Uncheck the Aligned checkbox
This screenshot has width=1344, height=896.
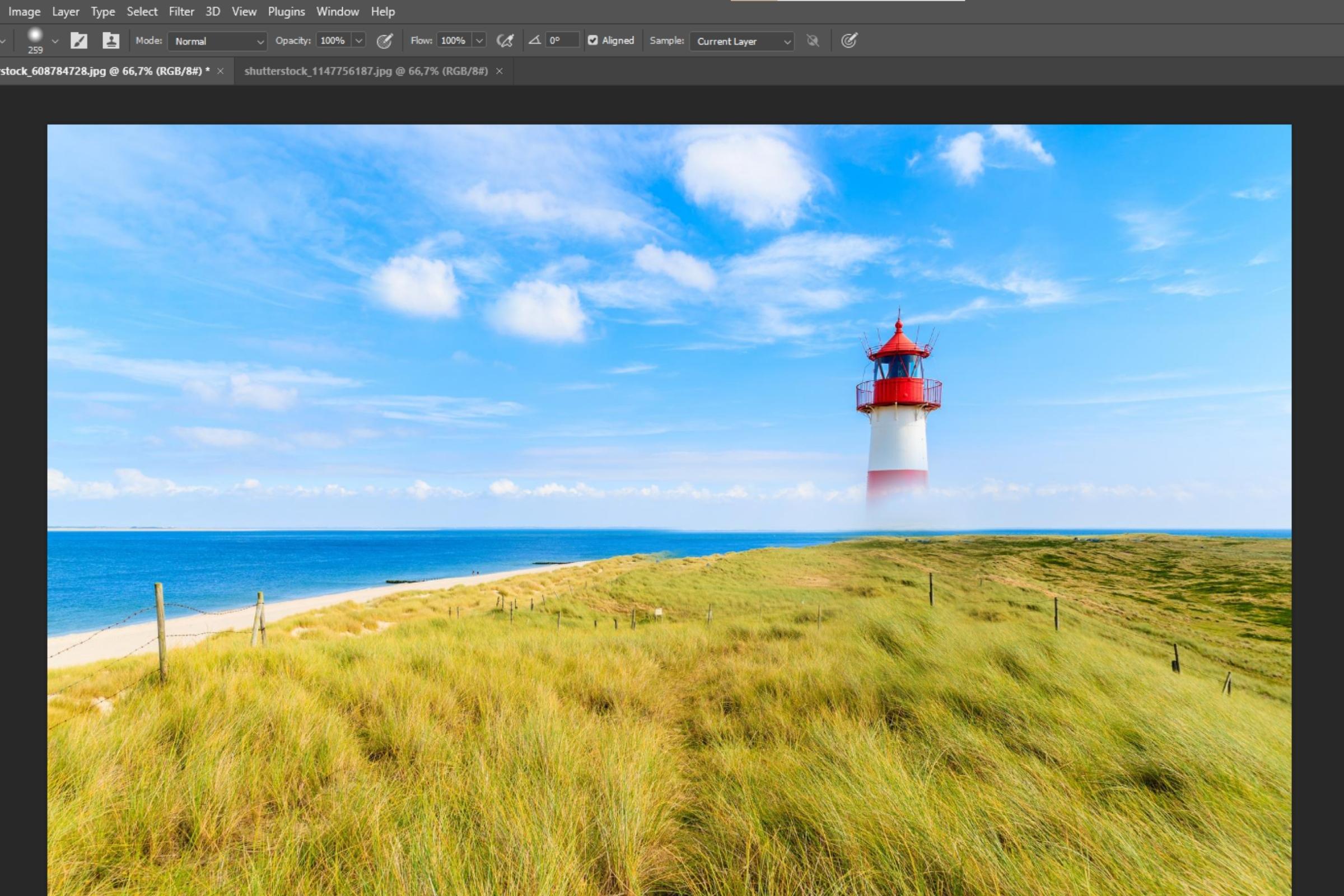click(593, 40)
